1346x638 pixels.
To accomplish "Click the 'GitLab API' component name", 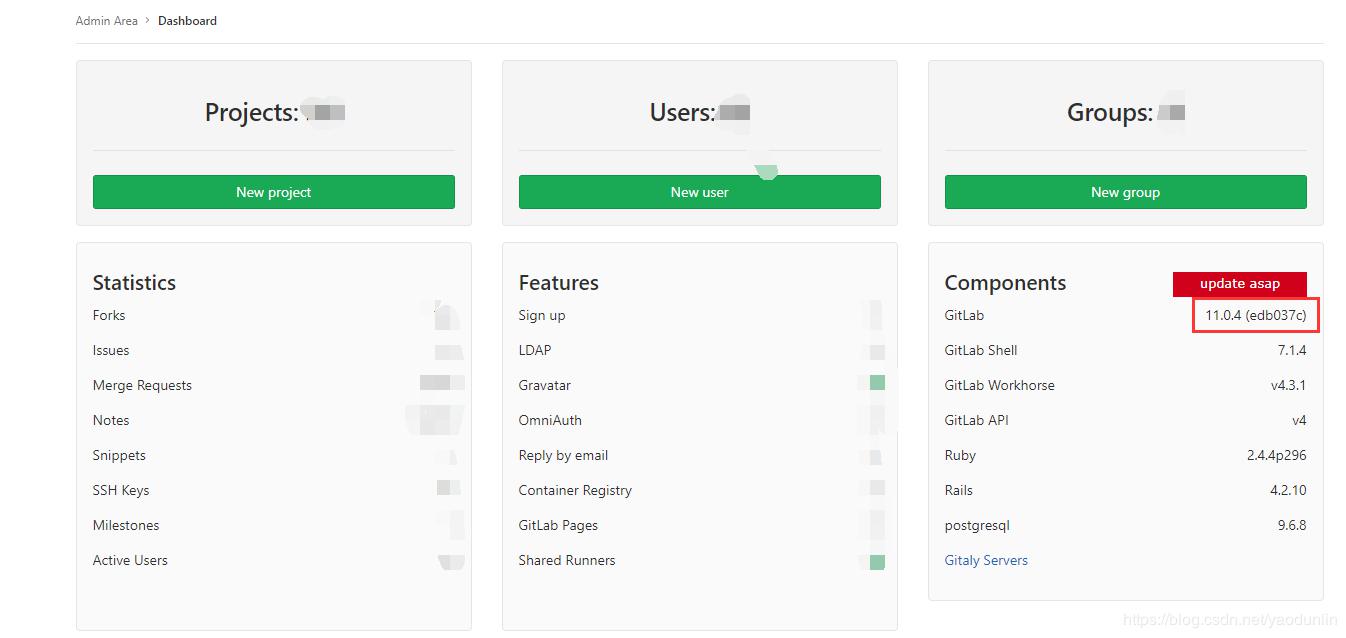I will coord(977,420).
